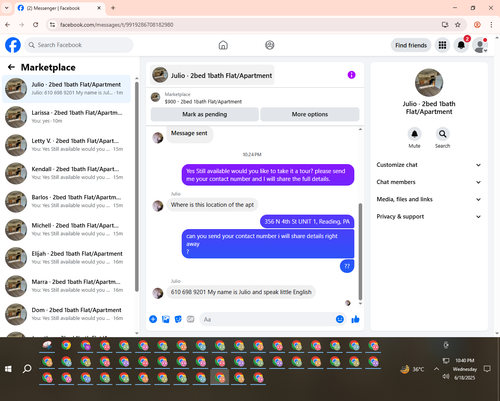Send a thumbs-up like
This screenshot has width=500, height=401.
coord(355,319)
